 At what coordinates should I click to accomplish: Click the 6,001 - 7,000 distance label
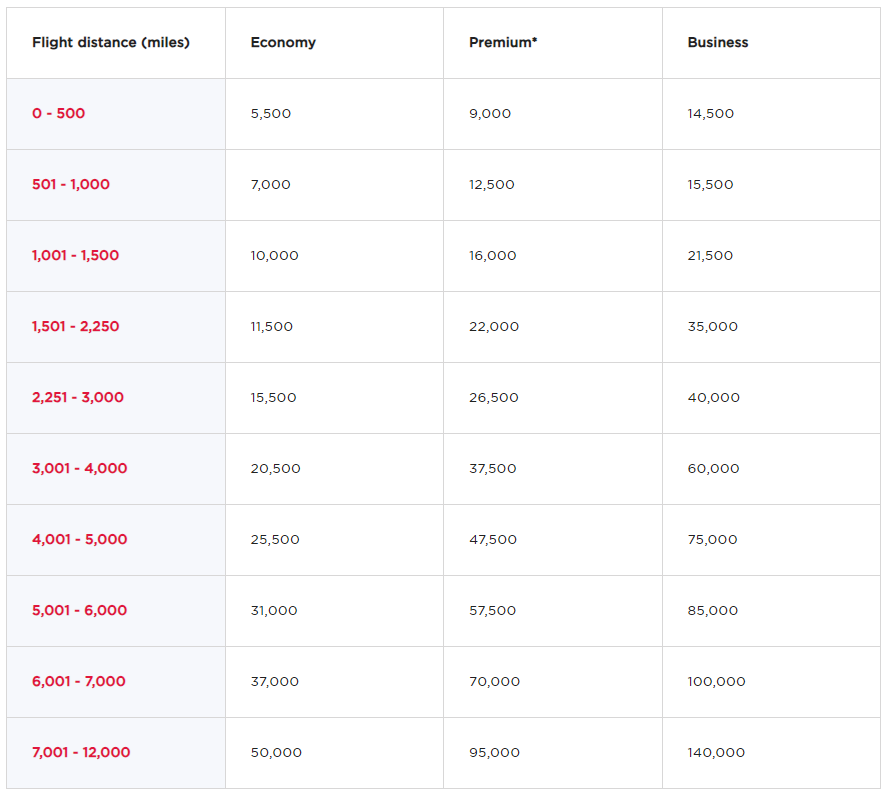pyautogui.click(x=79, y=682)
